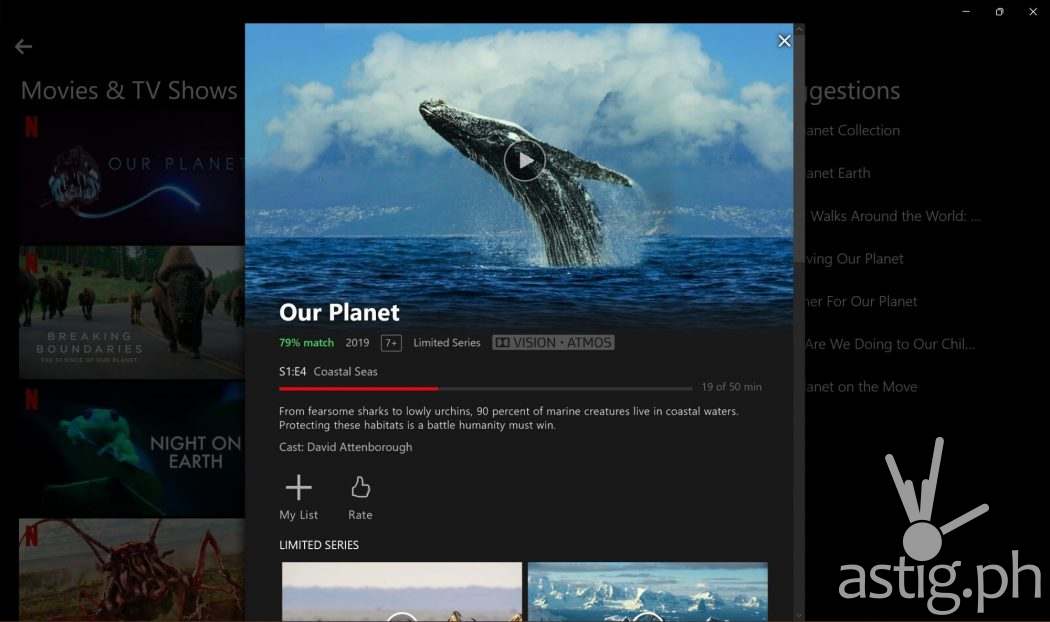Click the 7+ maturity rating badge
Image resolution: width=1050 pixels, height=622 pixels.
point(391,343)
